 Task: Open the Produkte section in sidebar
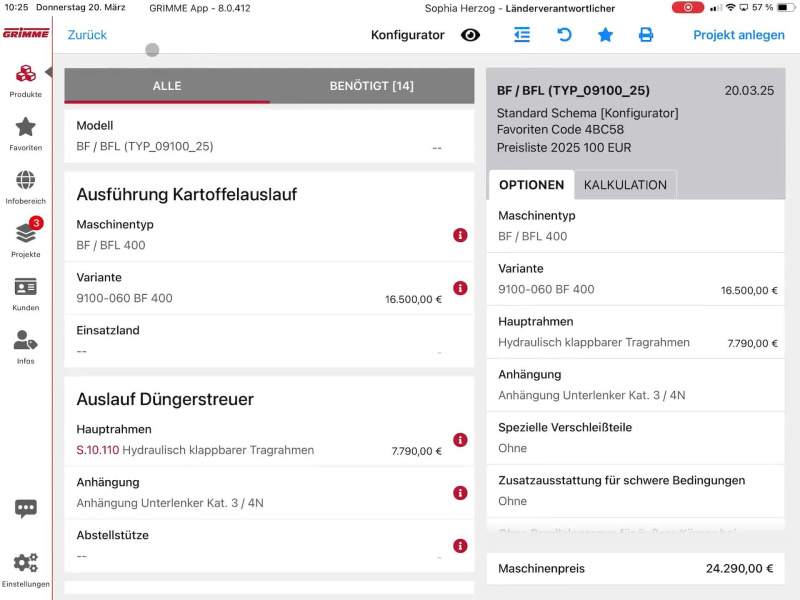[x=26, y=81]
